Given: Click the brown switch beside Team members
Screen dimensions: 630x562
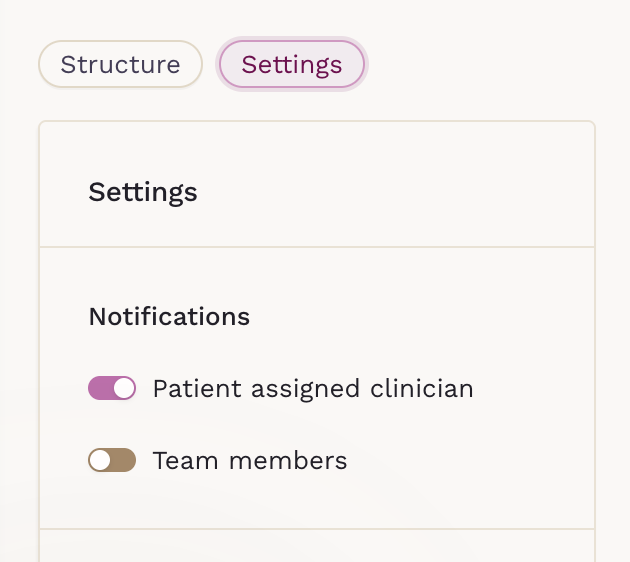Looking at the screenshot, I should pyautogui.click(x=112, y=460).
